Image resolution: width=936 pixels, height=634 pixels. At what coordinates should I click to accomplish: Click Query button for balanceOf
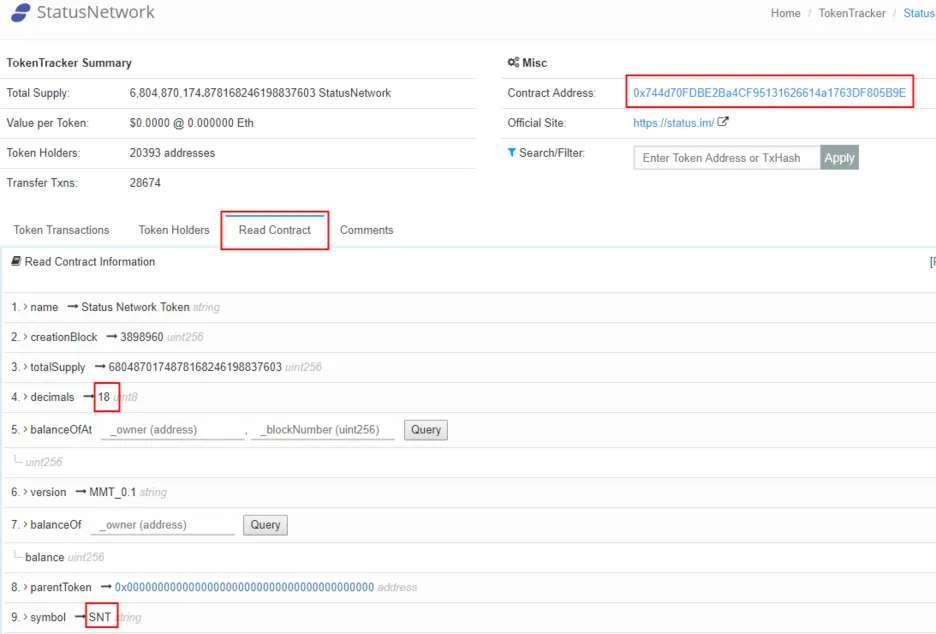tap(265, 525)
